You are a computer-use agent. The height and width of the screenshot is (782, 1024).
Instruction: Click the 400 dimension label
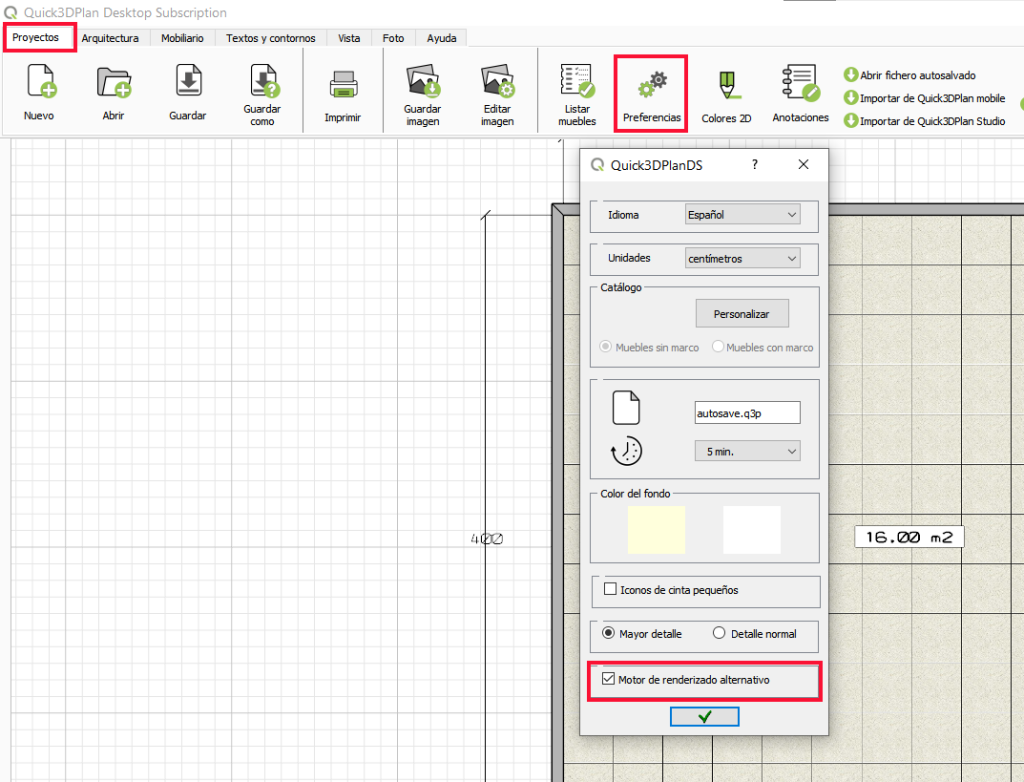click(487, 539)
